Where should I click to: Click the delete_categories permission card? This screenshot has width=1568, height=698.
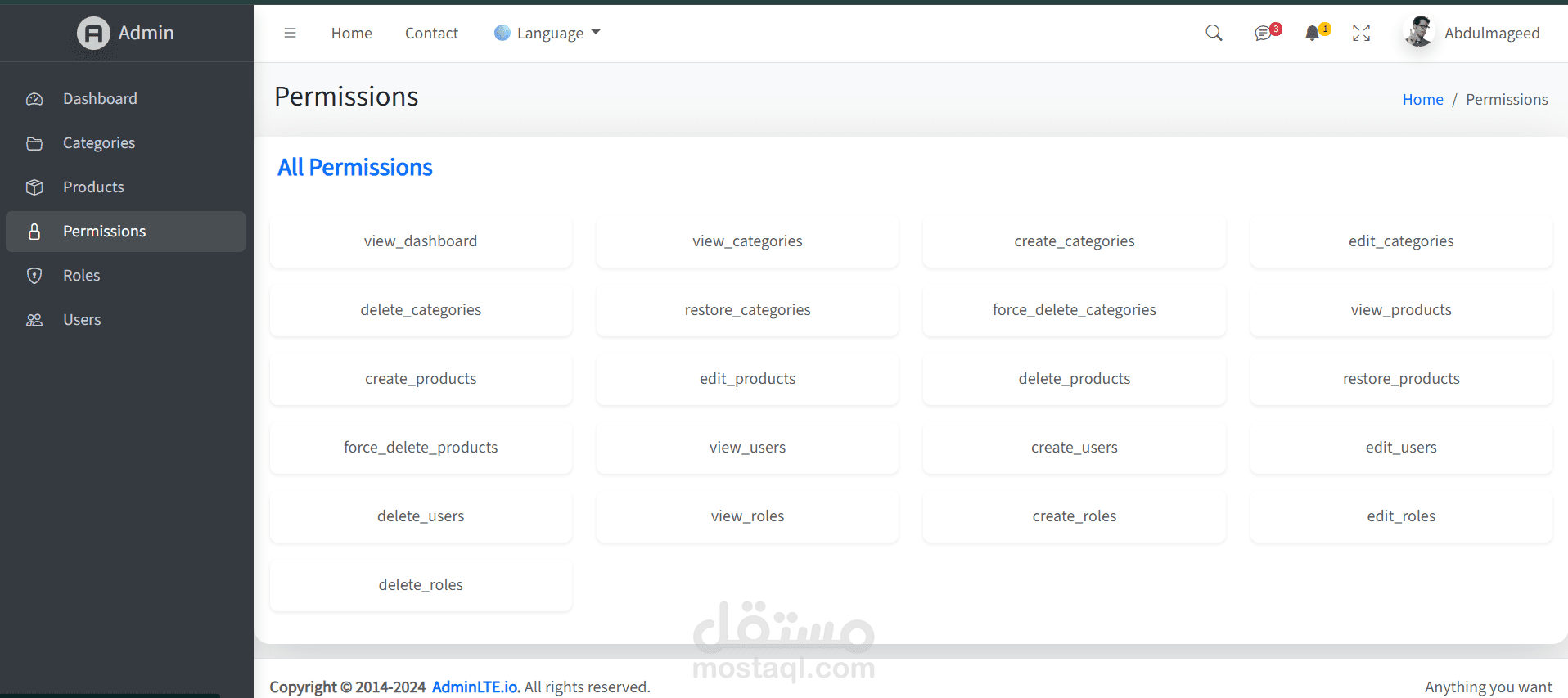point(421,310)
